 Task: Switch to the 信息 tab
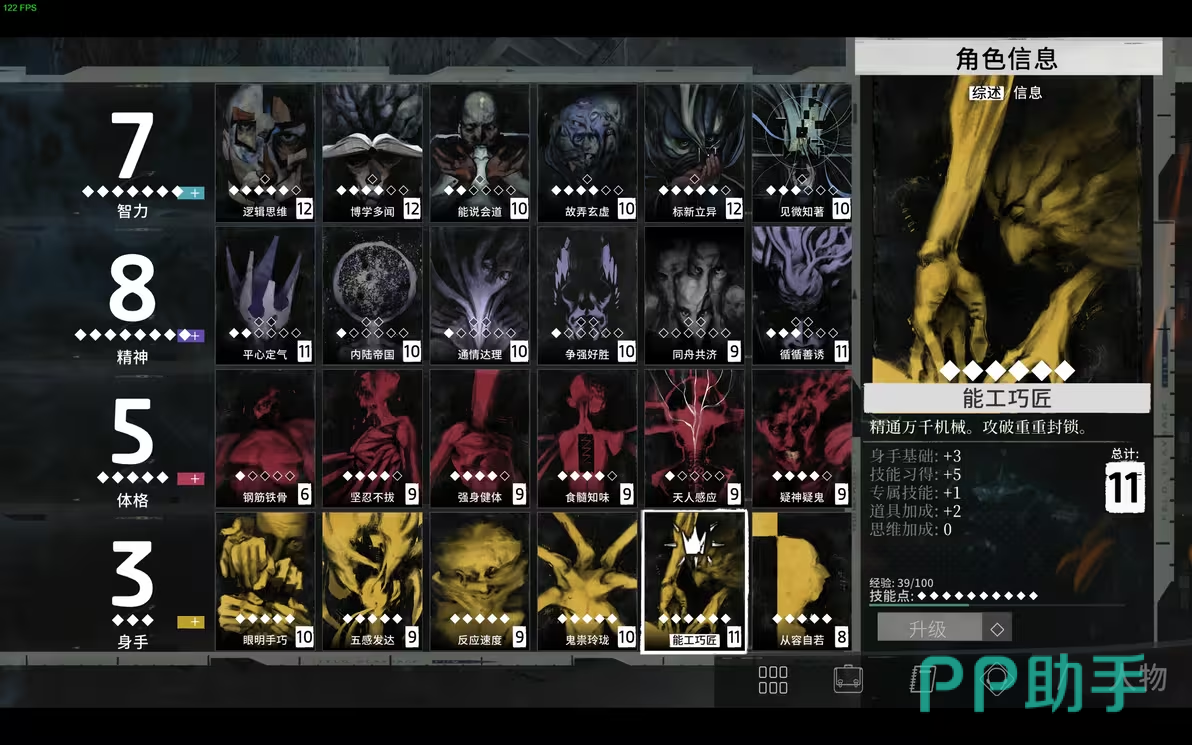(1028, 93)
